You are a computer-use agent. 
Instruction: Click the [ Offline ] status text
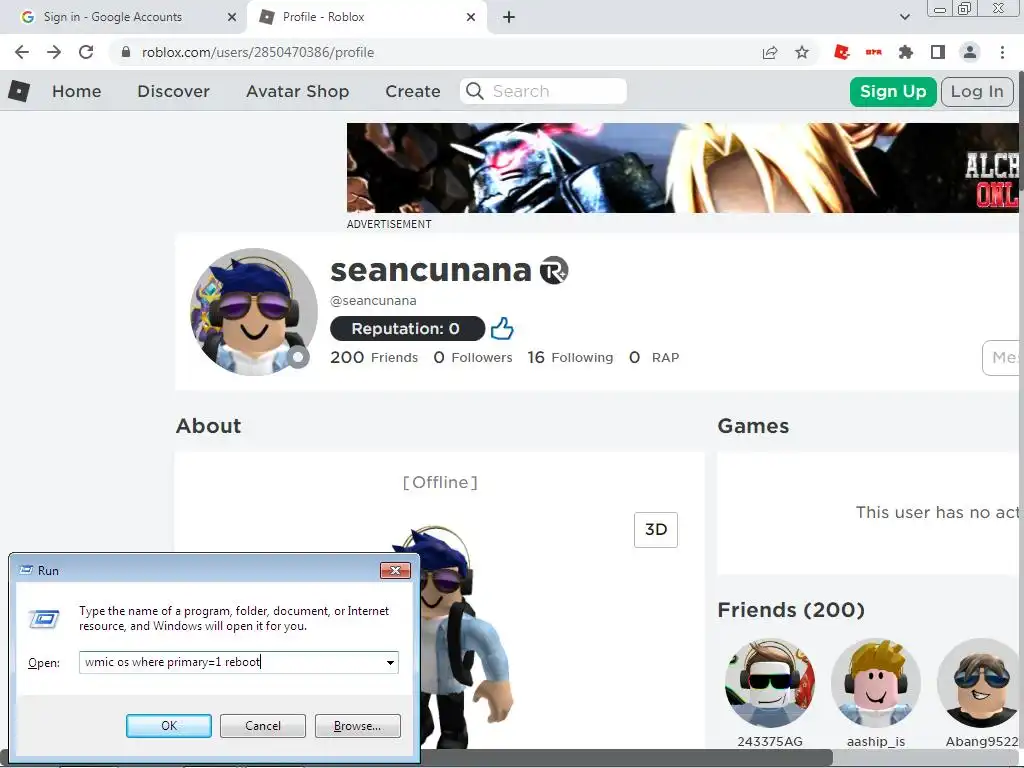pos(440,482)
